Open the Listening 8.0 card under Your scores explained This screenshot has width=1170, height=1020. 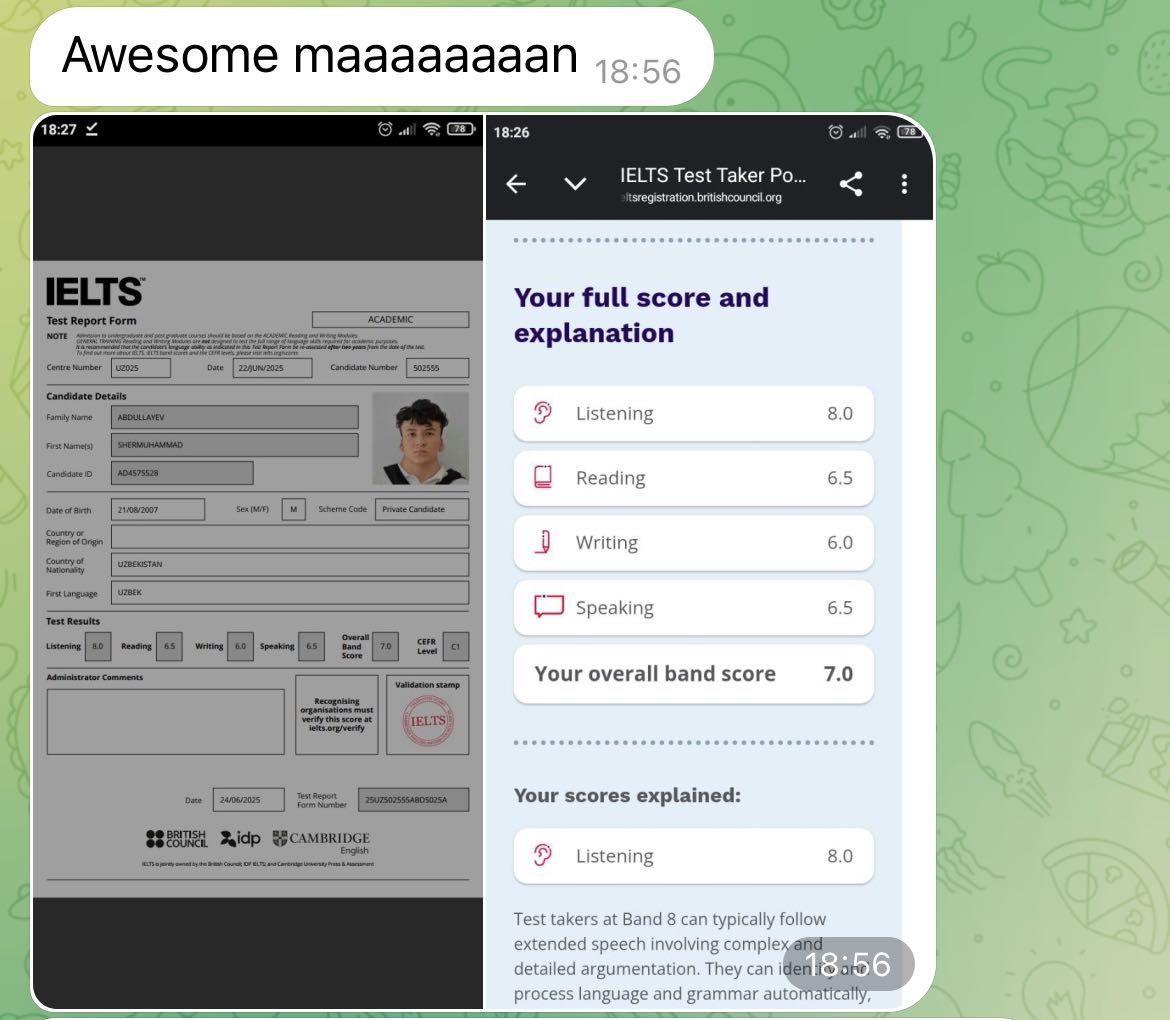[x=693, y=856]
